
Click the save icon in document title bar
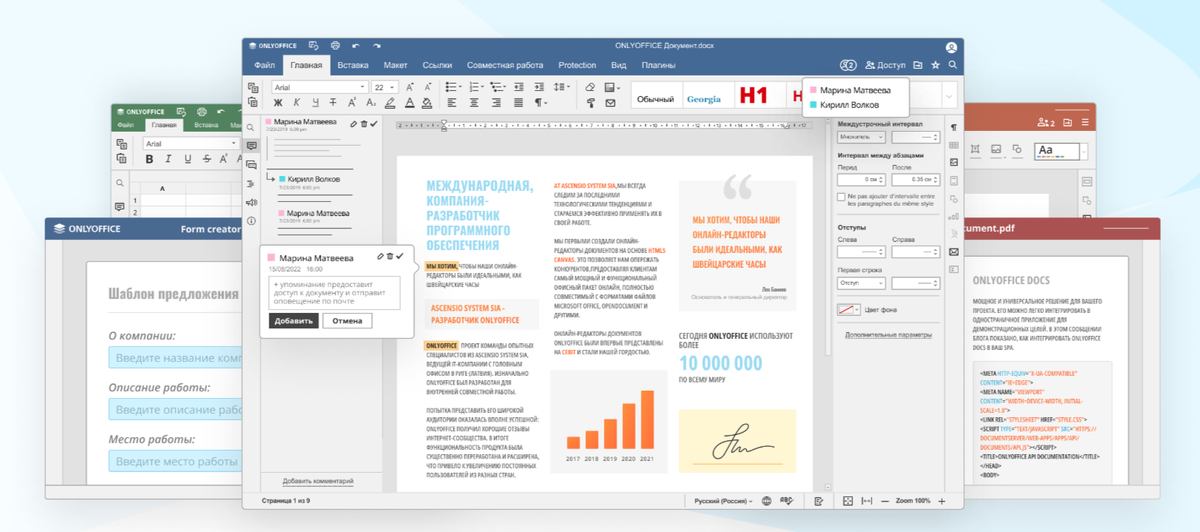click(313, 45)
